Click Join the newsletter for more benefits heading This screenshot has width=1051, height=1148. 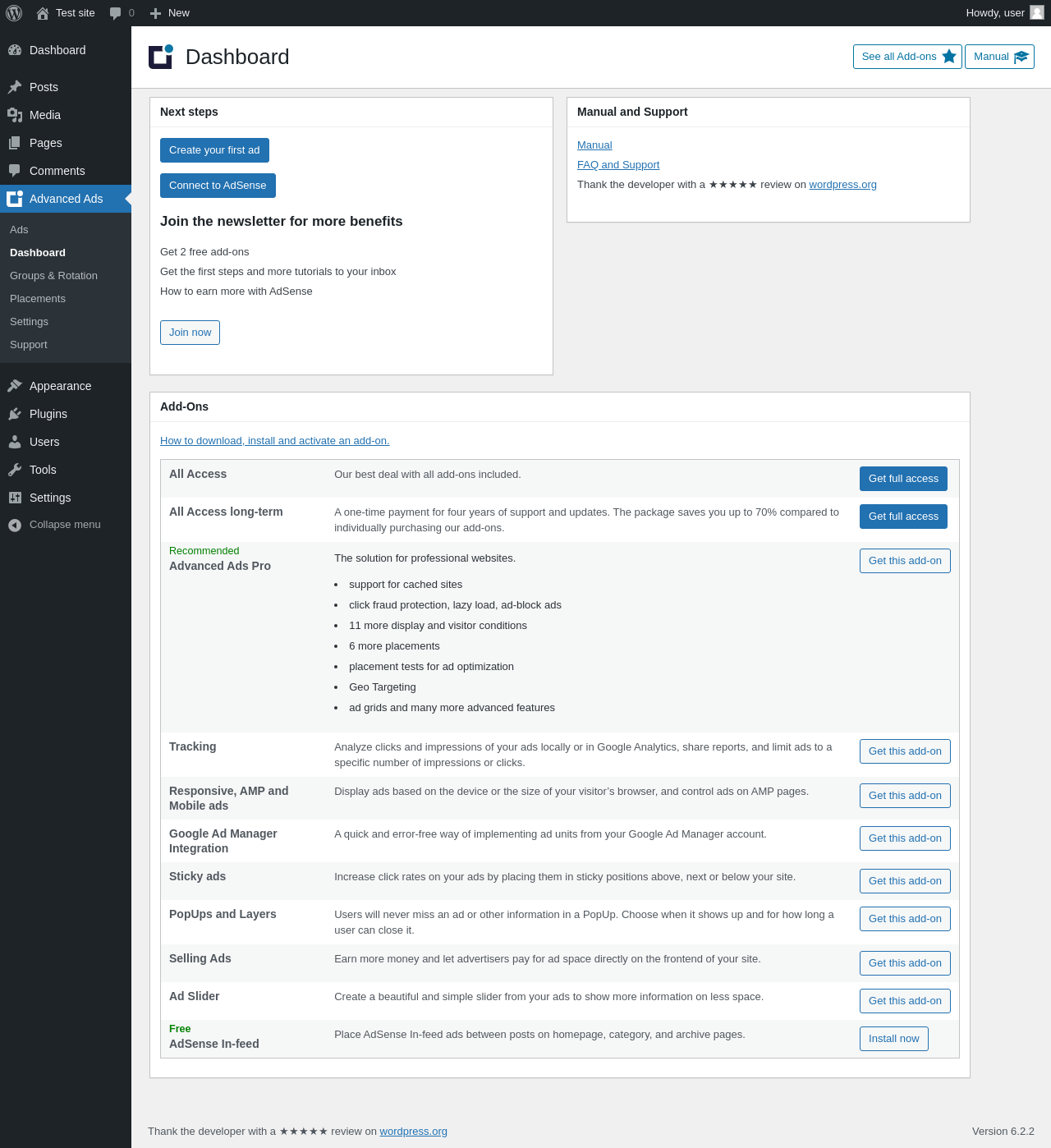pyautogui.click(x=281, y=222)
